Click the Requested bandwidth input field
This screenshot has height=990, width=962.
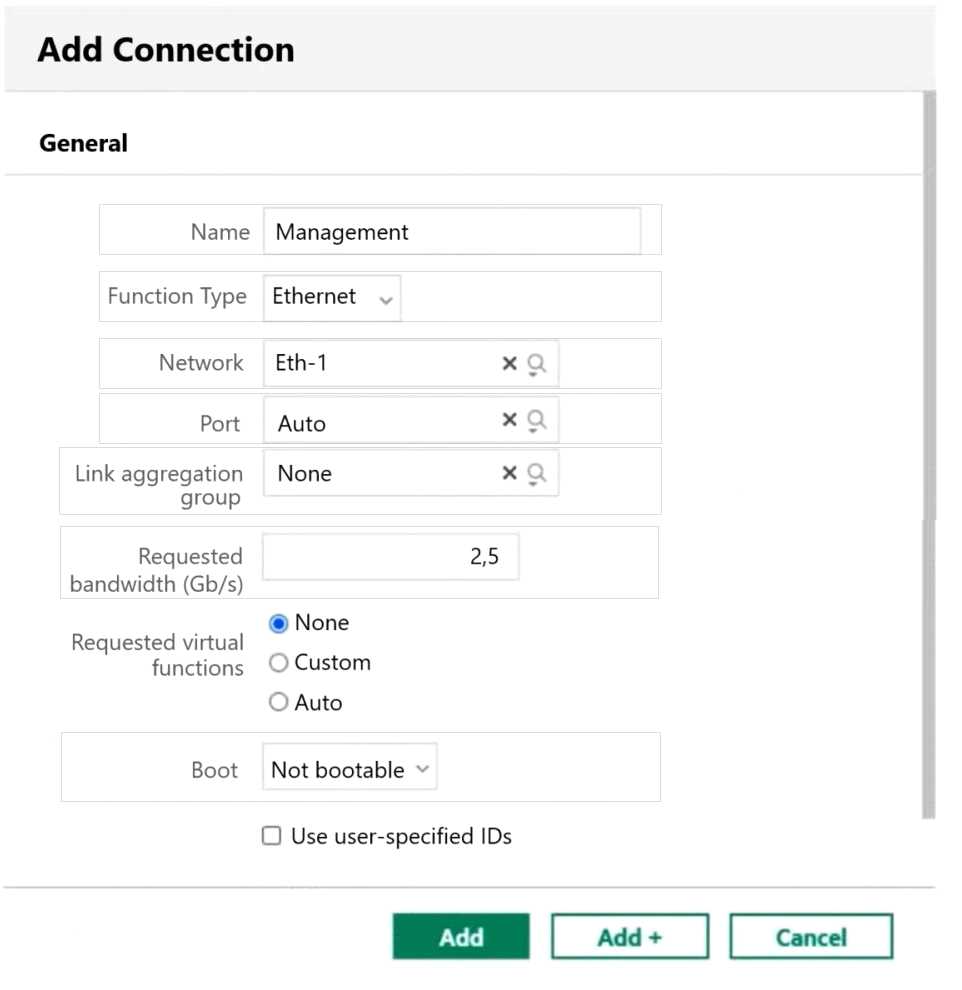click(391, 557)
